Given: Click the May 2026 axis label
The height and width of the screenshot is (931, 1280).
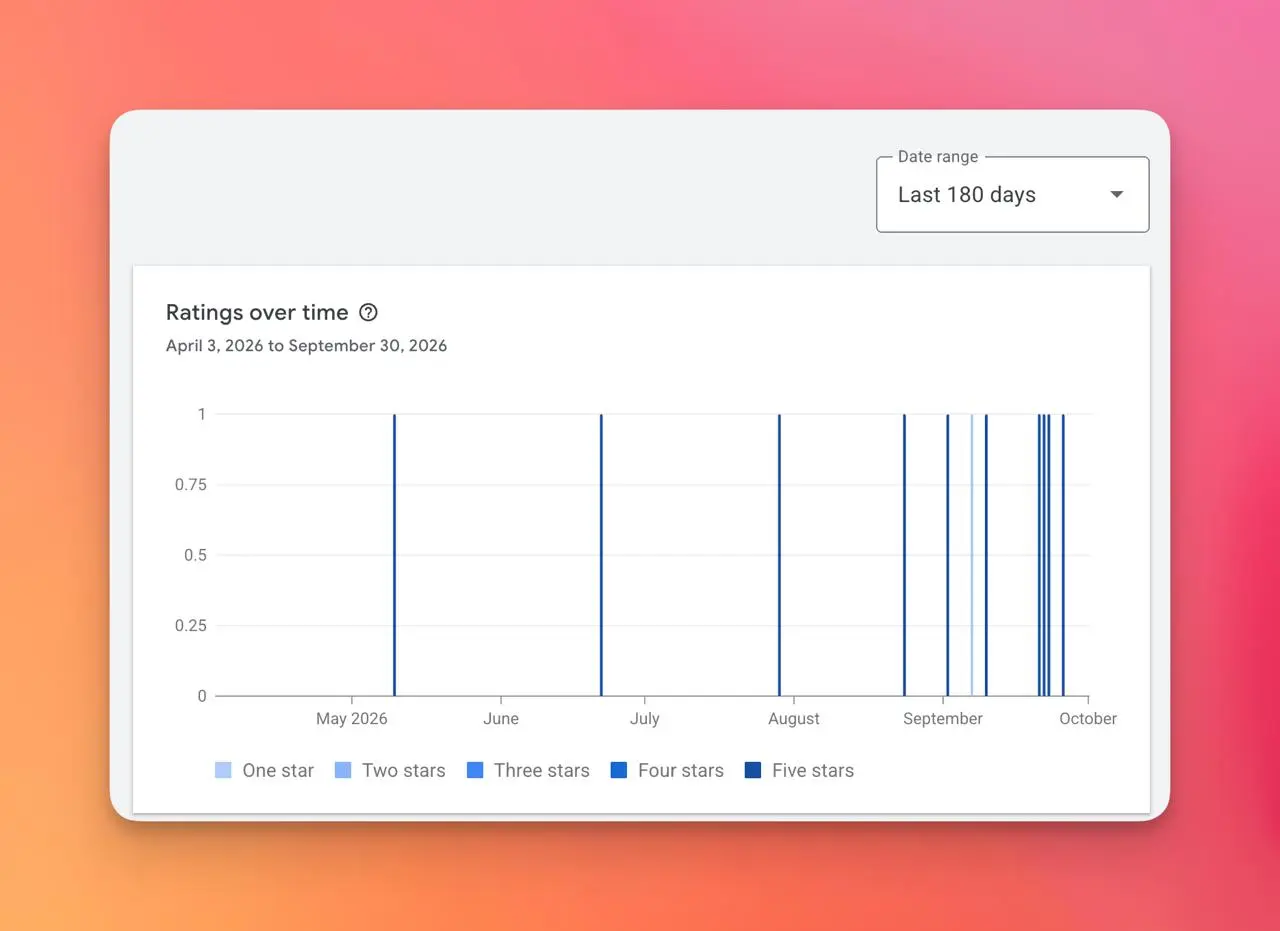Looking at the screenshot, I should click(x=351, y=718).
